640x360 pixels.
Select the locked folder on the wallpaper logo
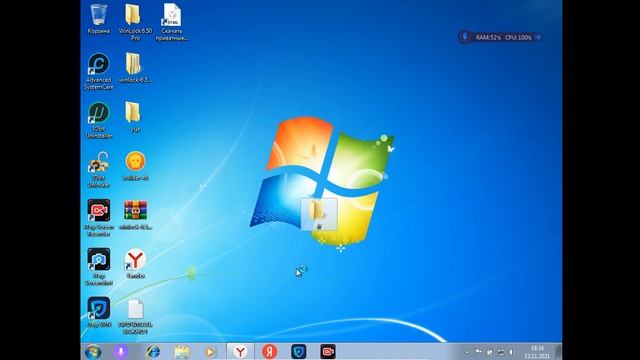319,214
